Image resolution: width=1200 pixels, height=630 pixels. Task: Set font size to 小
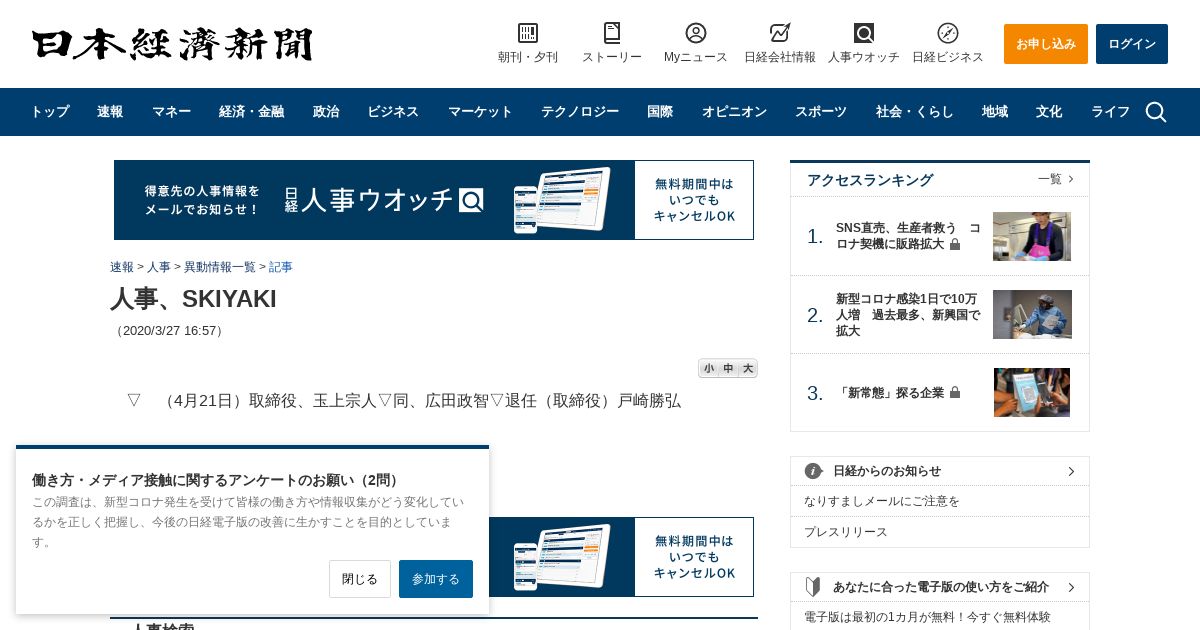[709, 369]
